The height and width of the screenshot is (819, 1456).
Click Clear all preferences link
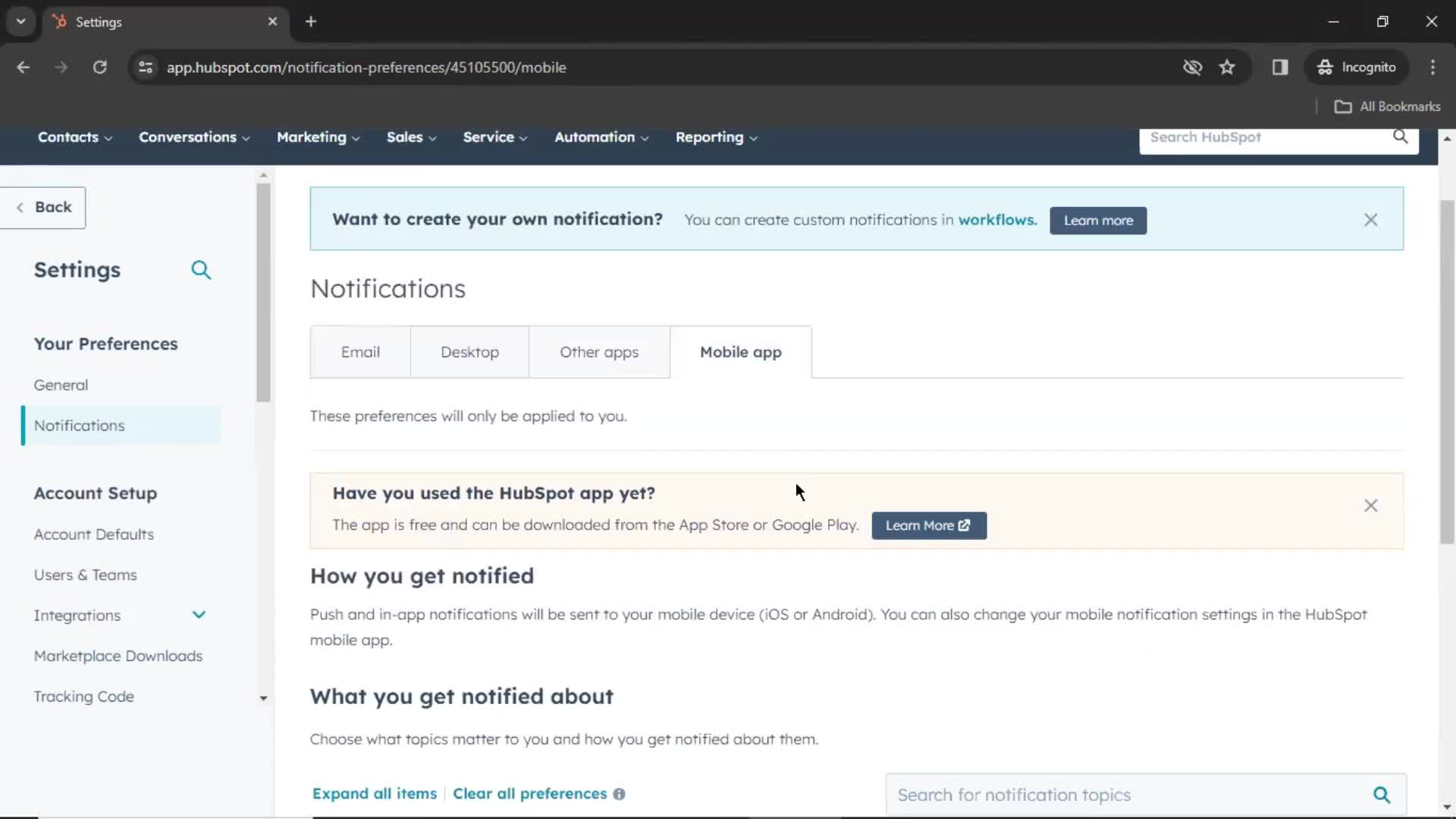(x=530, y=793)
